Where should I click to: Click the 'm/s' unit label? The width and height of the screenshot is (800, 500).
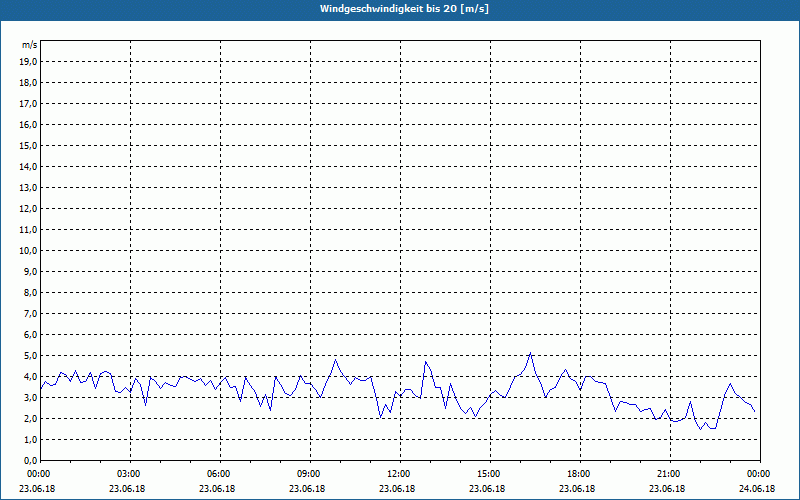point(30,45)
